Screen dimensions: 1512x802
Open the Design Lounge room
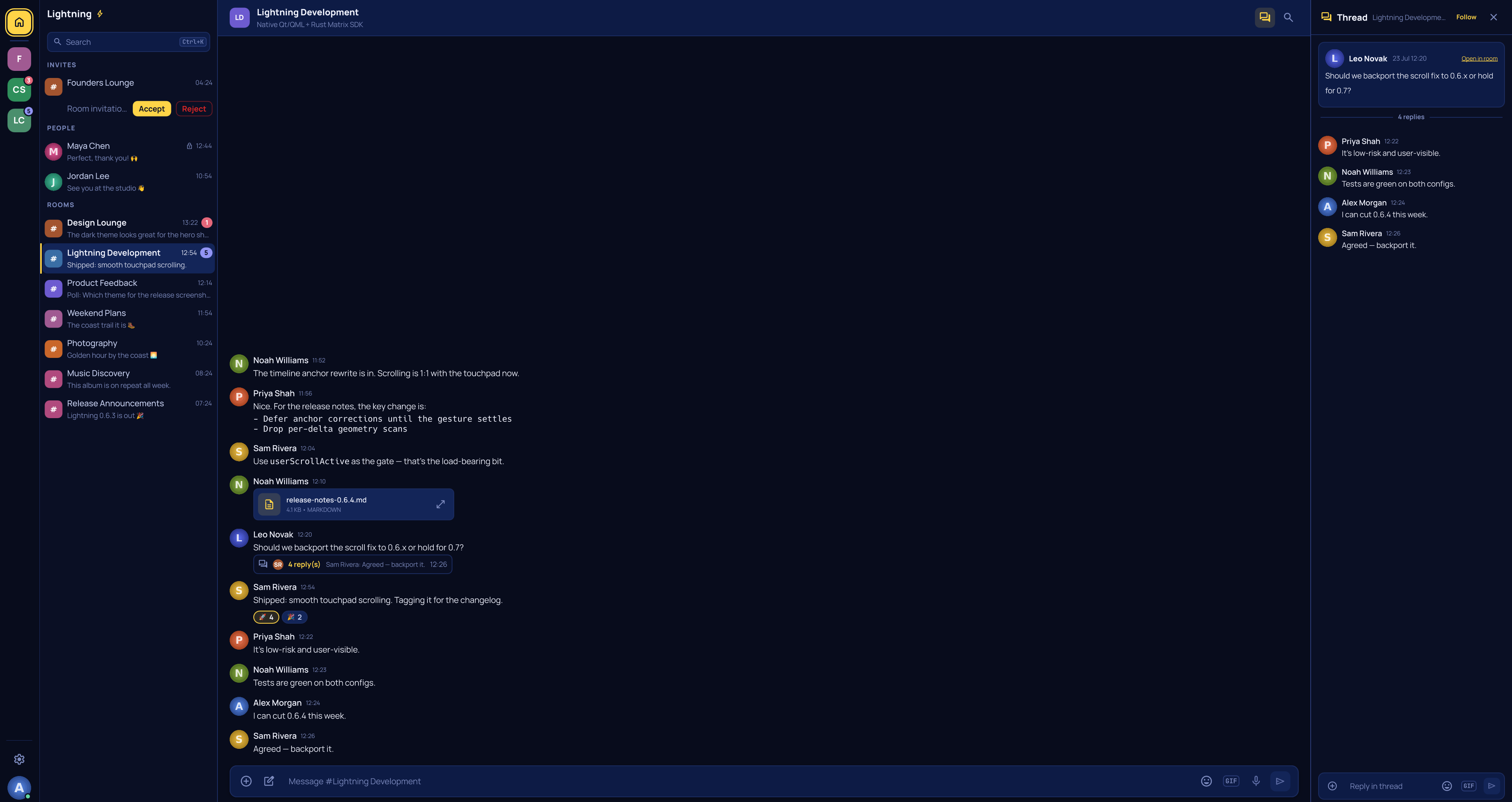[x=128, y=229]
